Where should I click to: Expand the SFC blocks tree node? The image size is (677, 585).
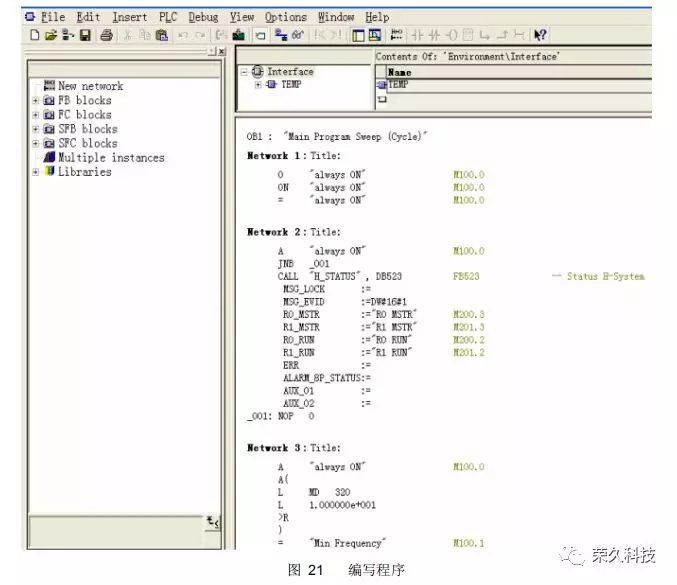(x=36, y=143)
